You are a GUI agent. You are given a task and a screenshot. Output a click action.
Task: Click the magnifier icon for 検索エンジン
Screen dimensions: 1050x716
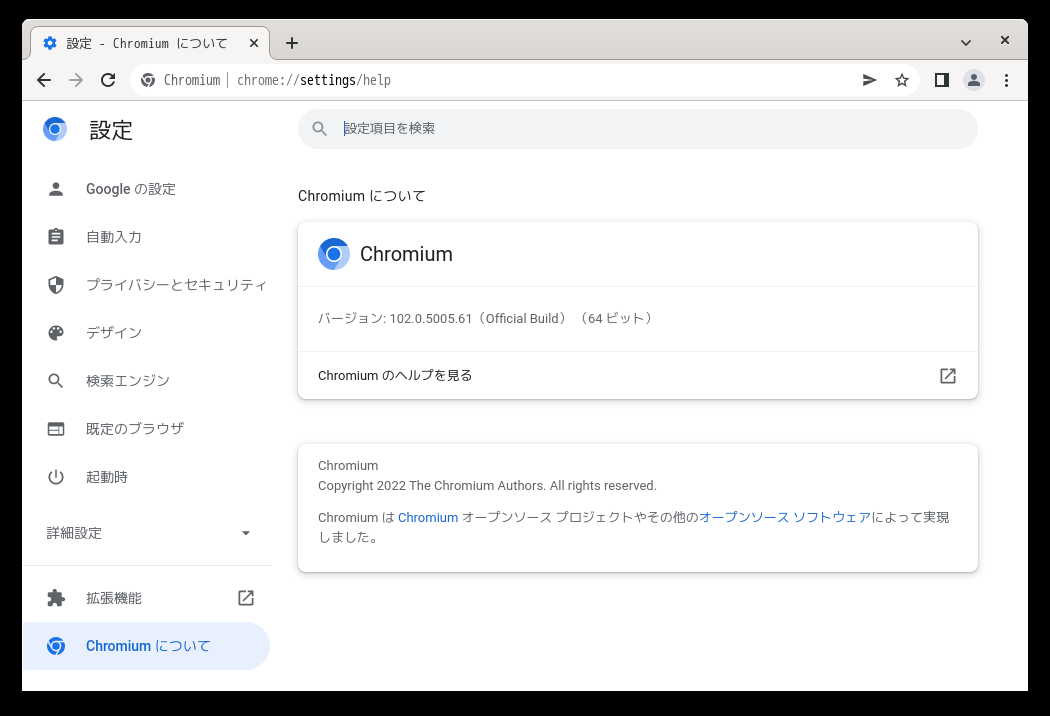[56, 381]
